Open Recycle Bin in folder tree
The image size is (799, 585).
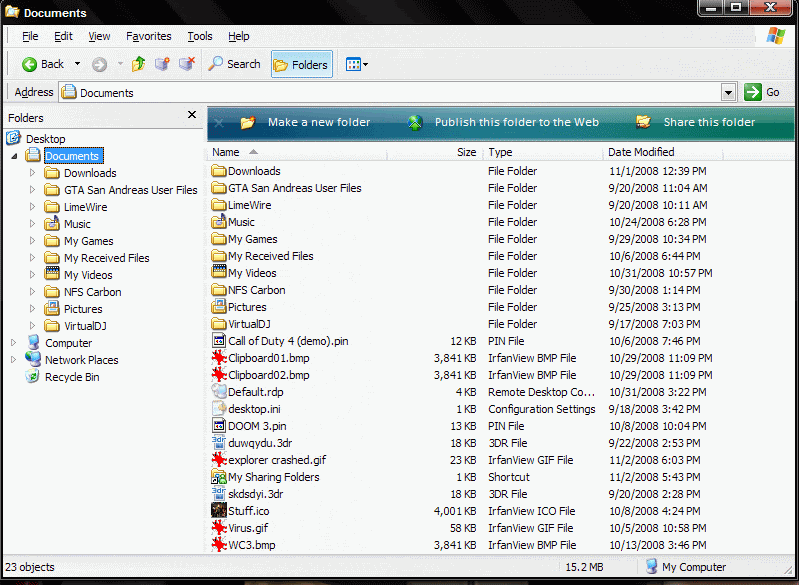[71, 377]
